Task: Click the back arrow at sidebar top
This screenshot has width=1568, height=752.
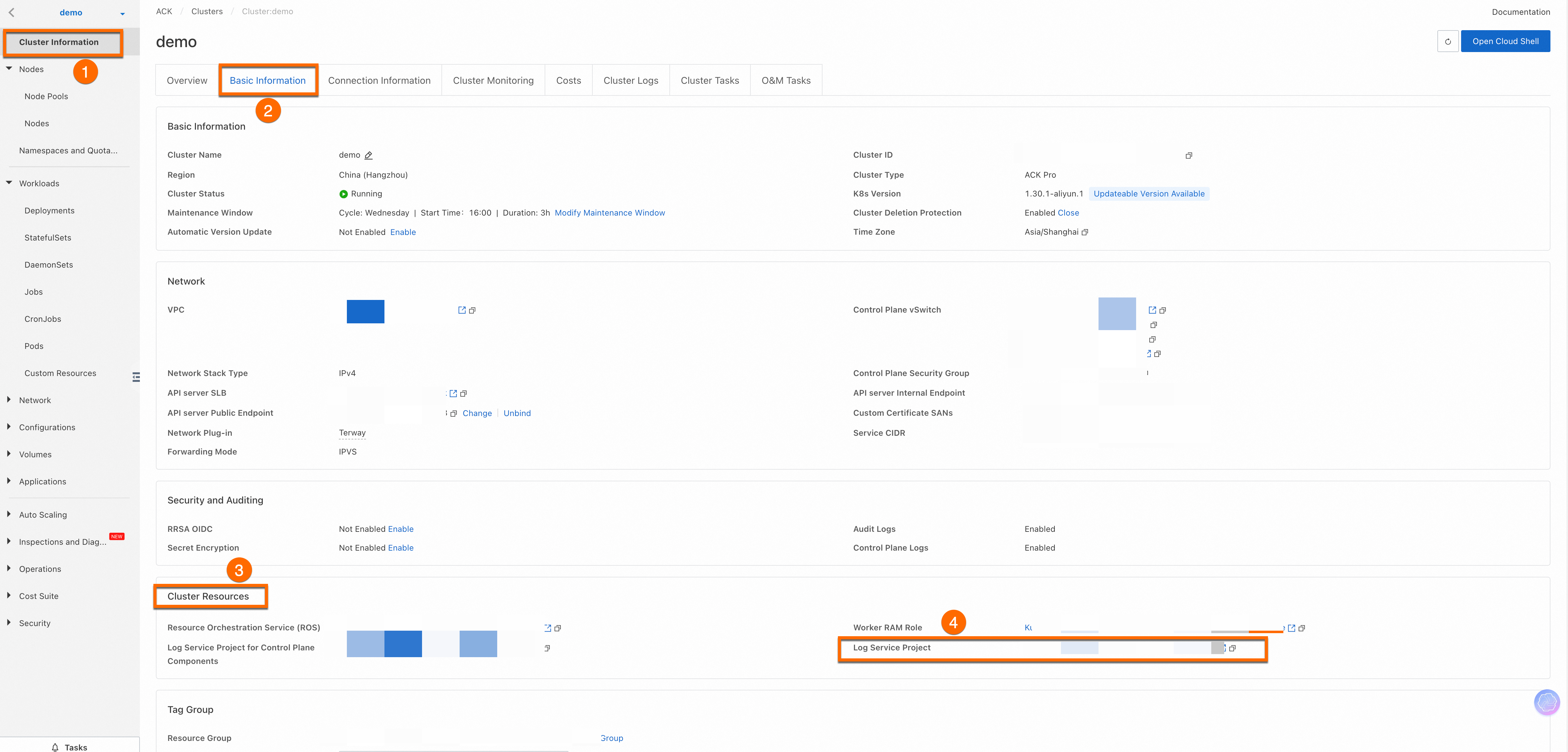Action: click(x=12, y=12)
